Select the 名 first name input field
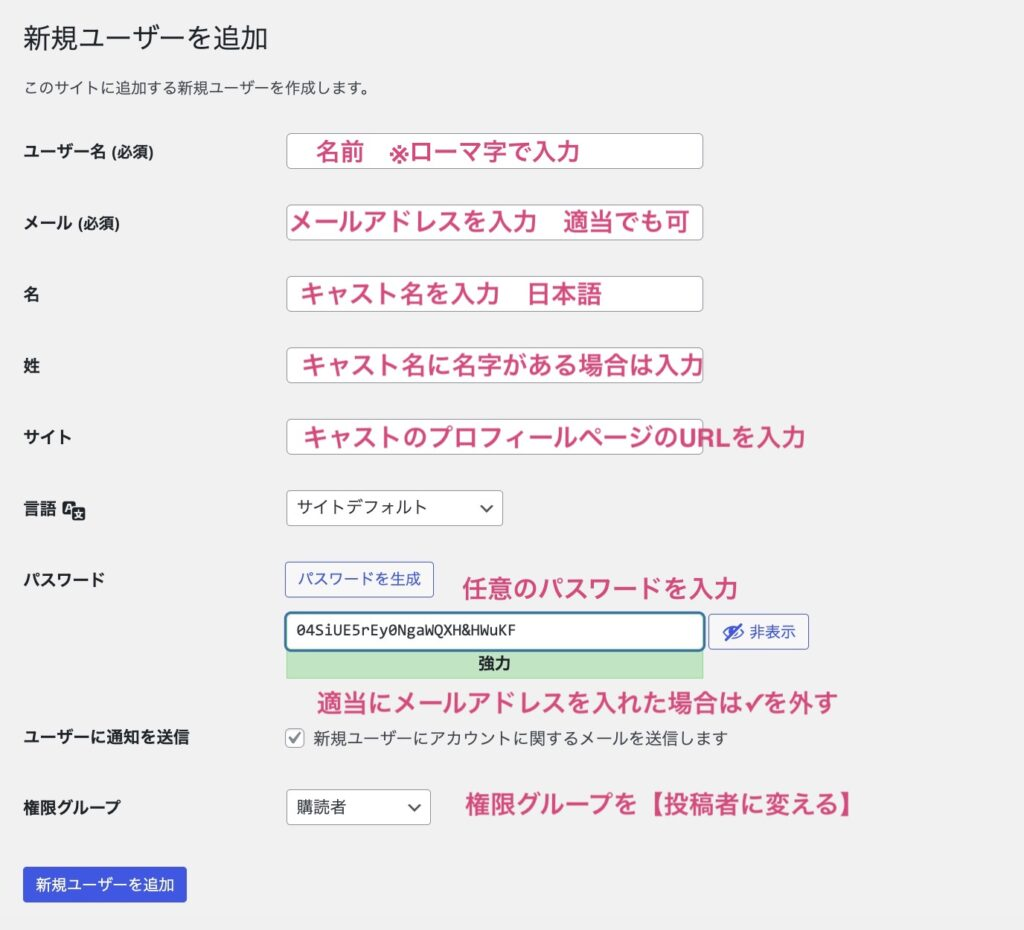This screenshot has width=1024, height=930. [x=494, y=294]
